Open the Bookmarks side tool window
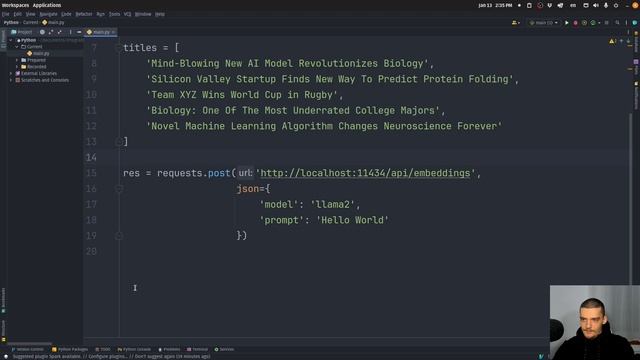Viewport: 640px width, 360px height. [3, 300]
